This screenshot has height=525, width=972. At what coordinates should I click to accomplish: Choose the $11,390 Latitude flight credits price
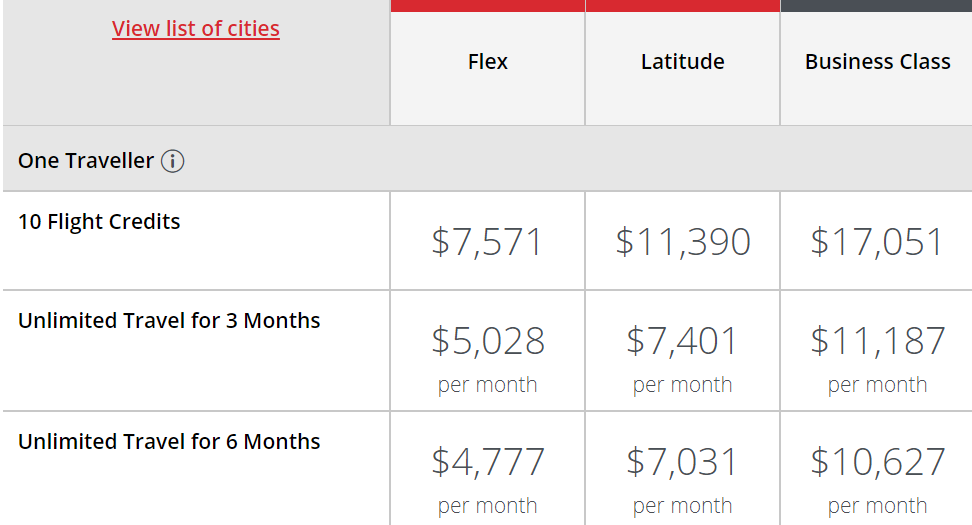pos(683,242)
